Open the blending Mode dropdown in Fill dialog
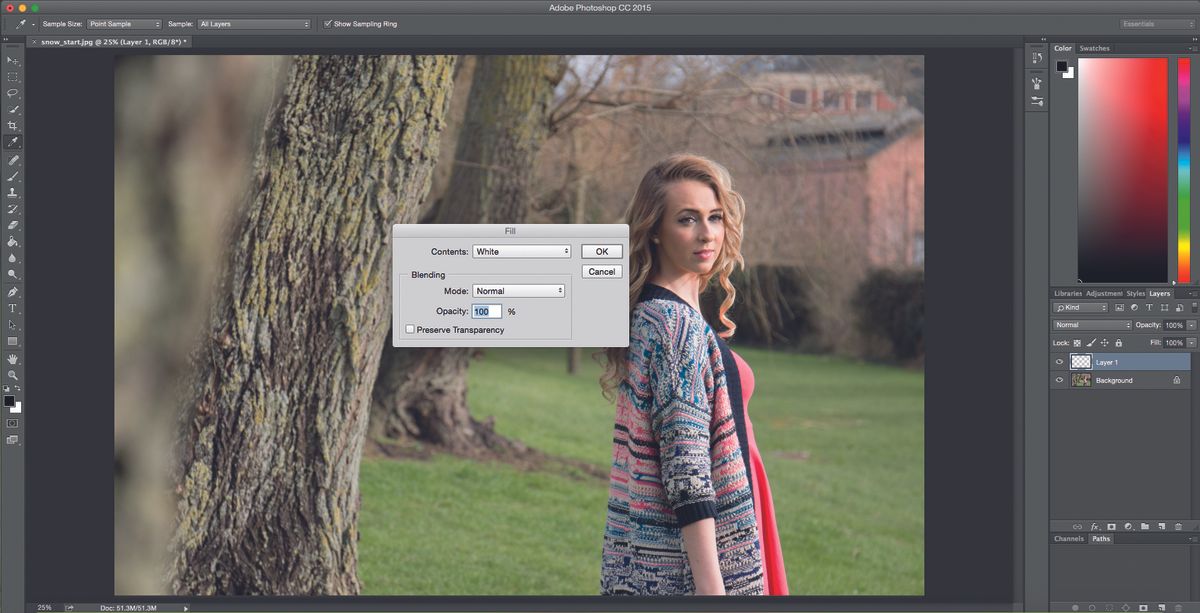 click(518, 290)
